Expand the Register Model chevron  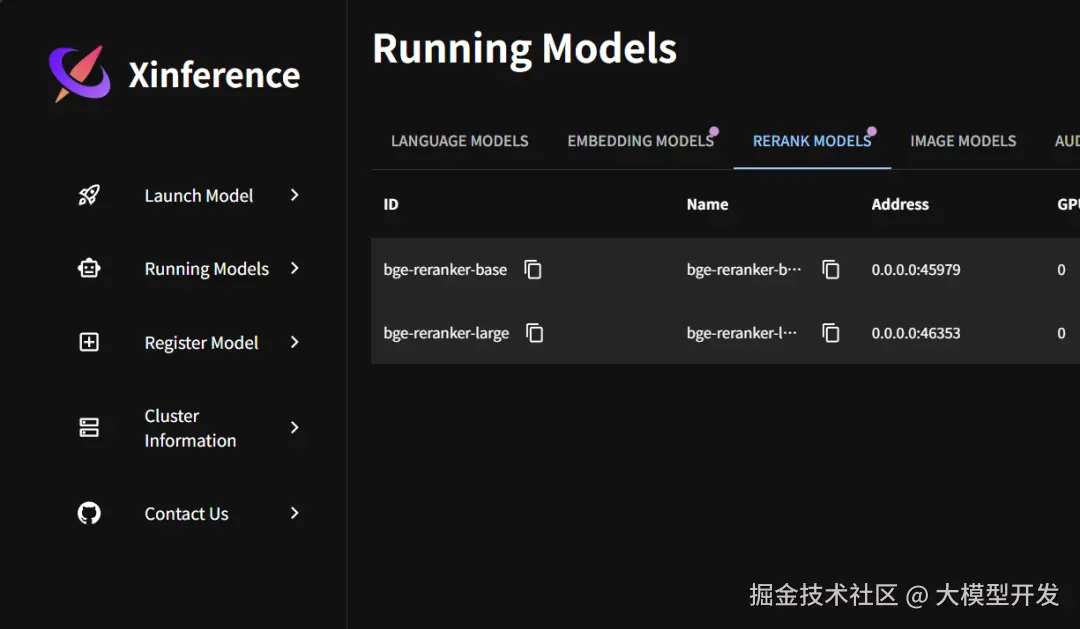(x=294, y=342)
